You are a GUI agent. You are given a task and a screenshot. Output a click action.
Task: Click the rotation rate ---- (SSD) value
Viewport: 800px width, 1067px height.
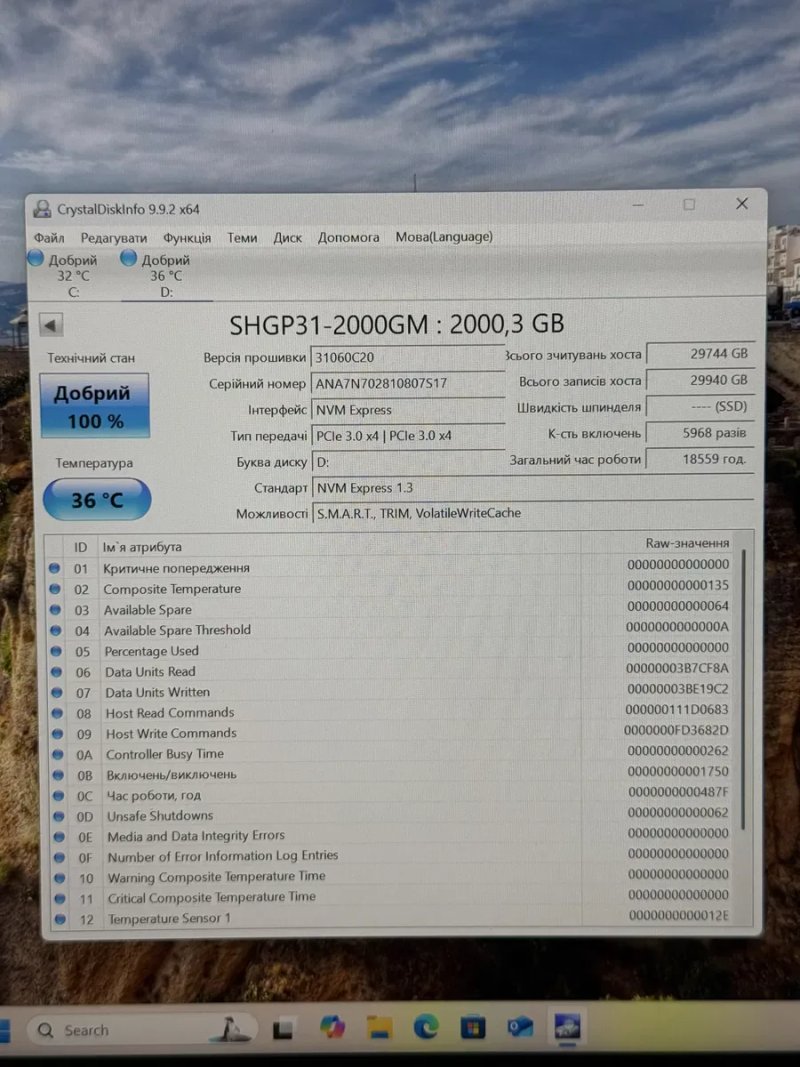pos(700,407)
